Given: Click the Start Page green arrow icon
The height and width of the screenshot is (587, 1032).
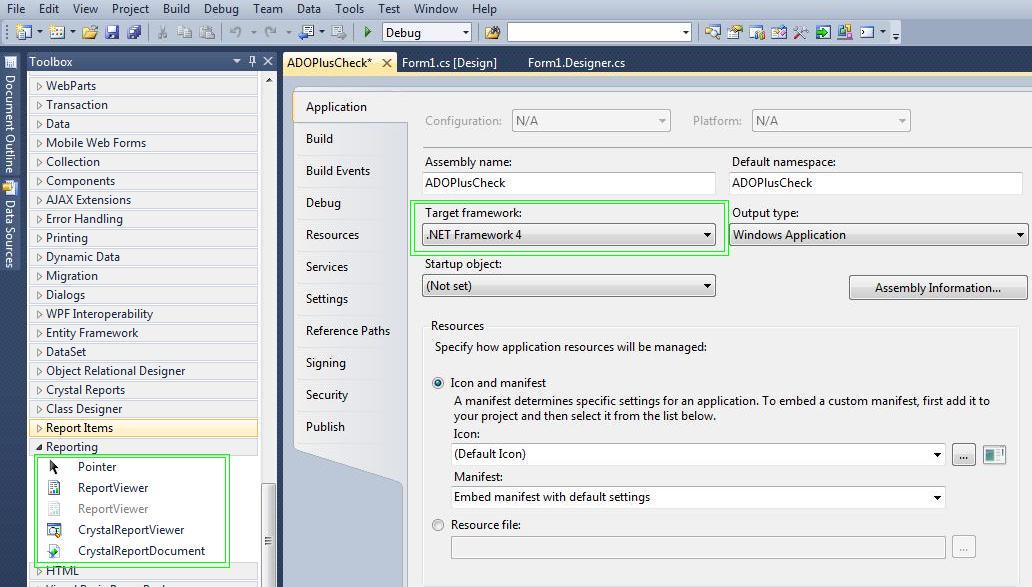Looking at the screenshot, I should click(x=823, y=32).
